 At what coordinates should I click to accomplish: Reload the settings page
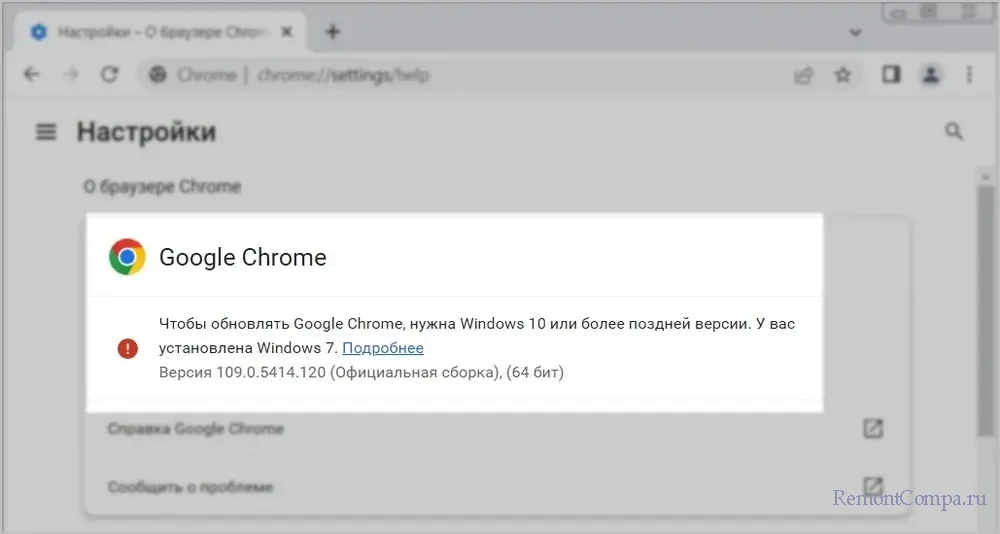pyautogui.click(x=110, y=75)
